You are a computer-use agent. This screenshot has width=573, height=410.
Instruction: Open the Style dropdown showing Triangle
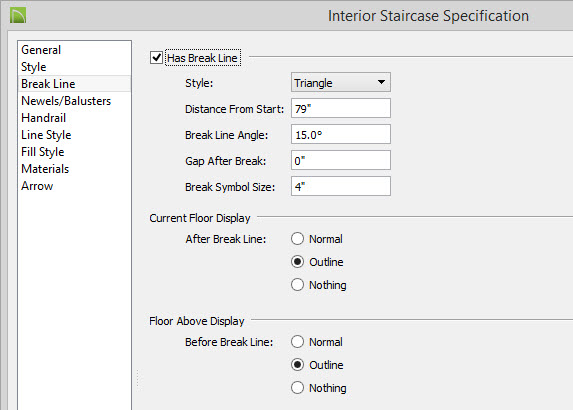pos(341,83)
